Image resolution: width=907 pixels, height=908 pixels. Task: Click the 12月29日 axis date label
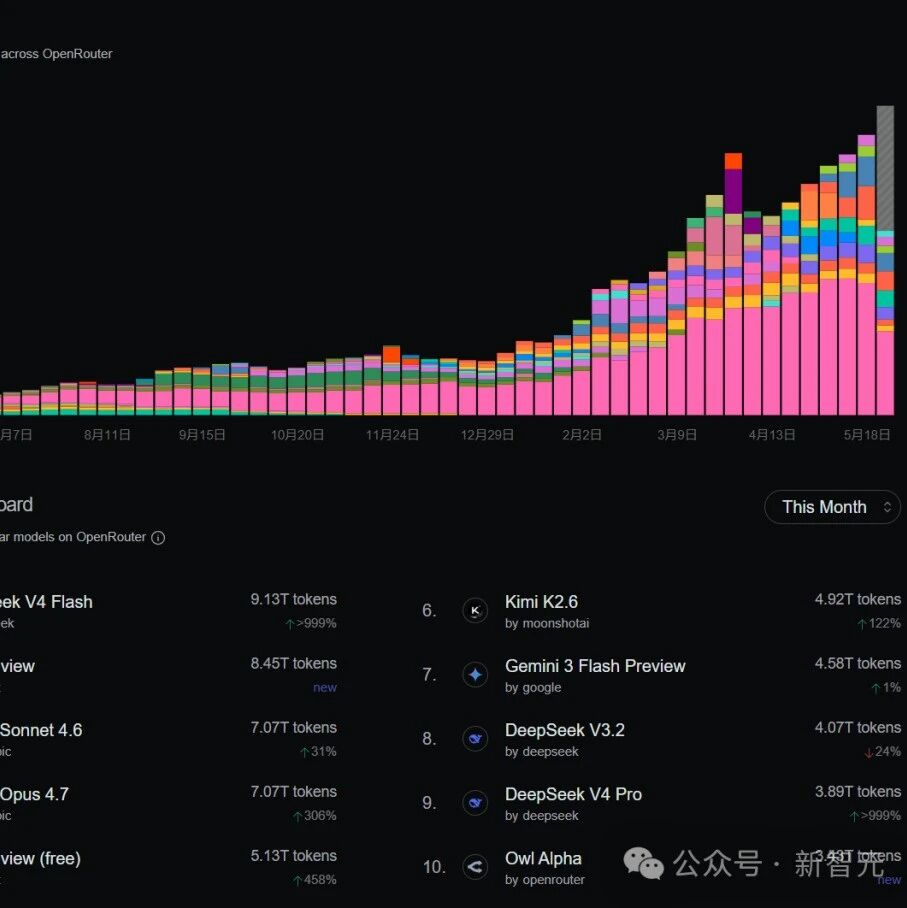pos(487,435)
